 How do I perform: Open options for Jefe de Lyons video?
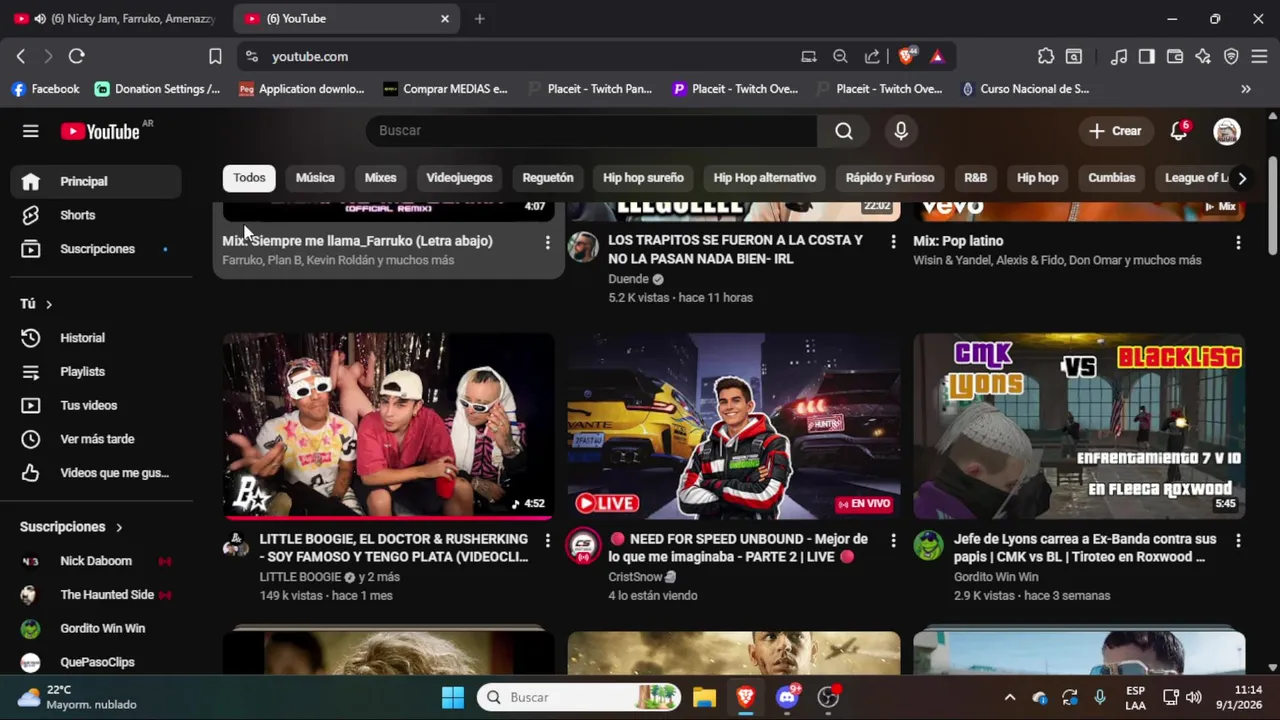point(1238,540)
